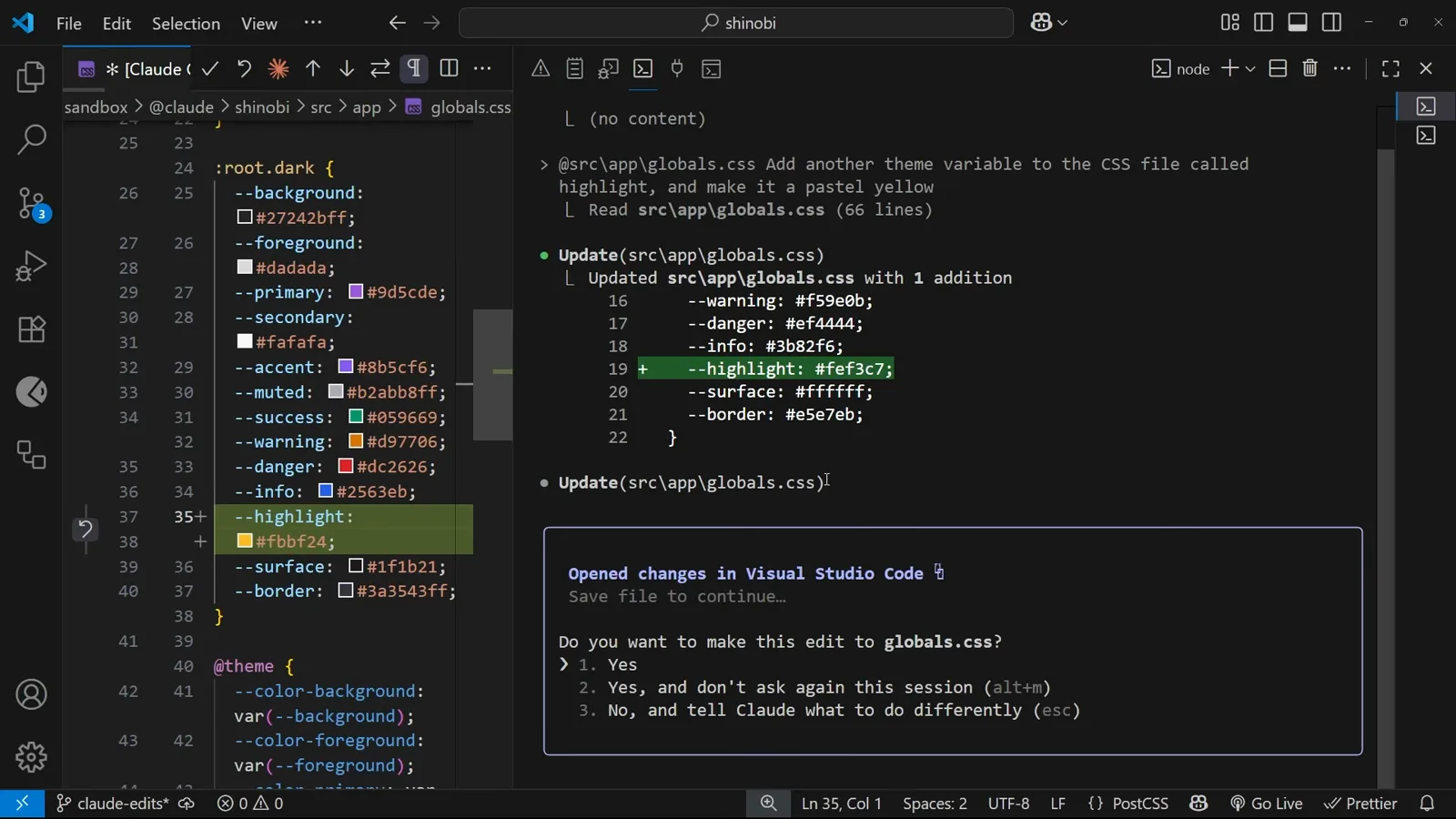Open the File menu
Screen dimensions: 1456x819
pyautogui.click(x=69, y=24)
